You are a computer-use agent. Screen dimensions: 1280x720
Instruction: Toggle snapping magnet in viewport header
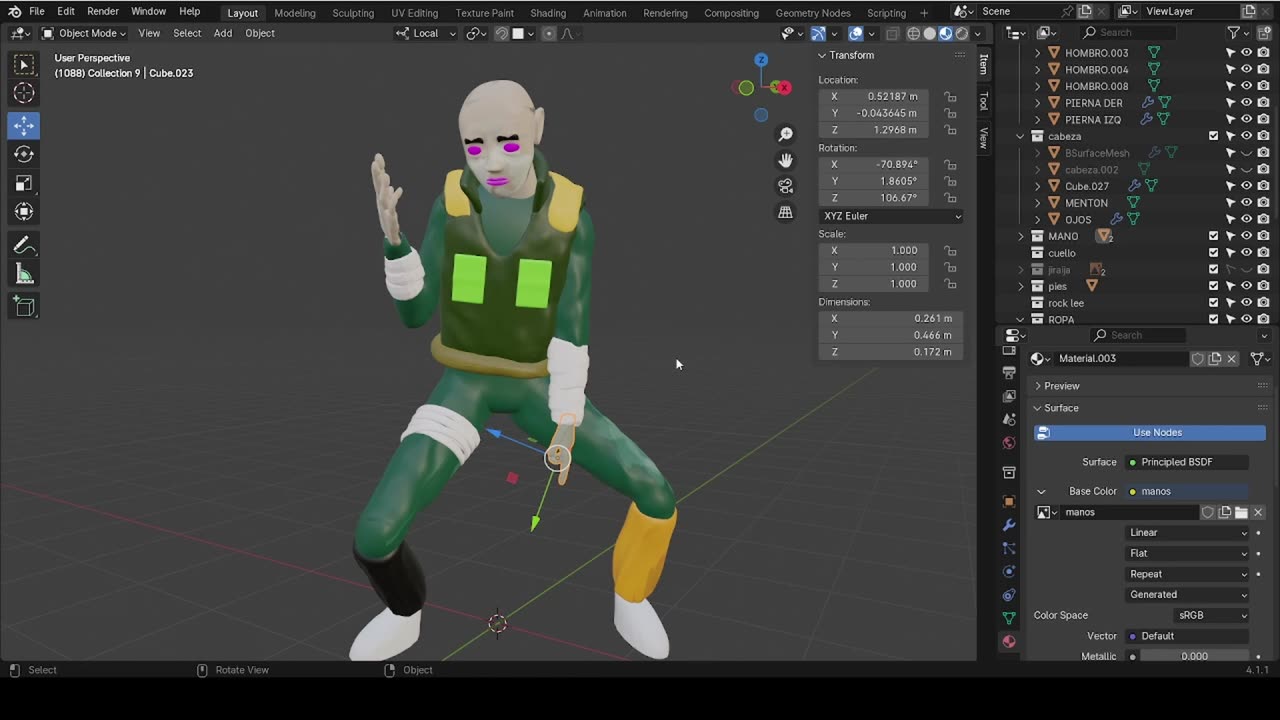point(501,33)
